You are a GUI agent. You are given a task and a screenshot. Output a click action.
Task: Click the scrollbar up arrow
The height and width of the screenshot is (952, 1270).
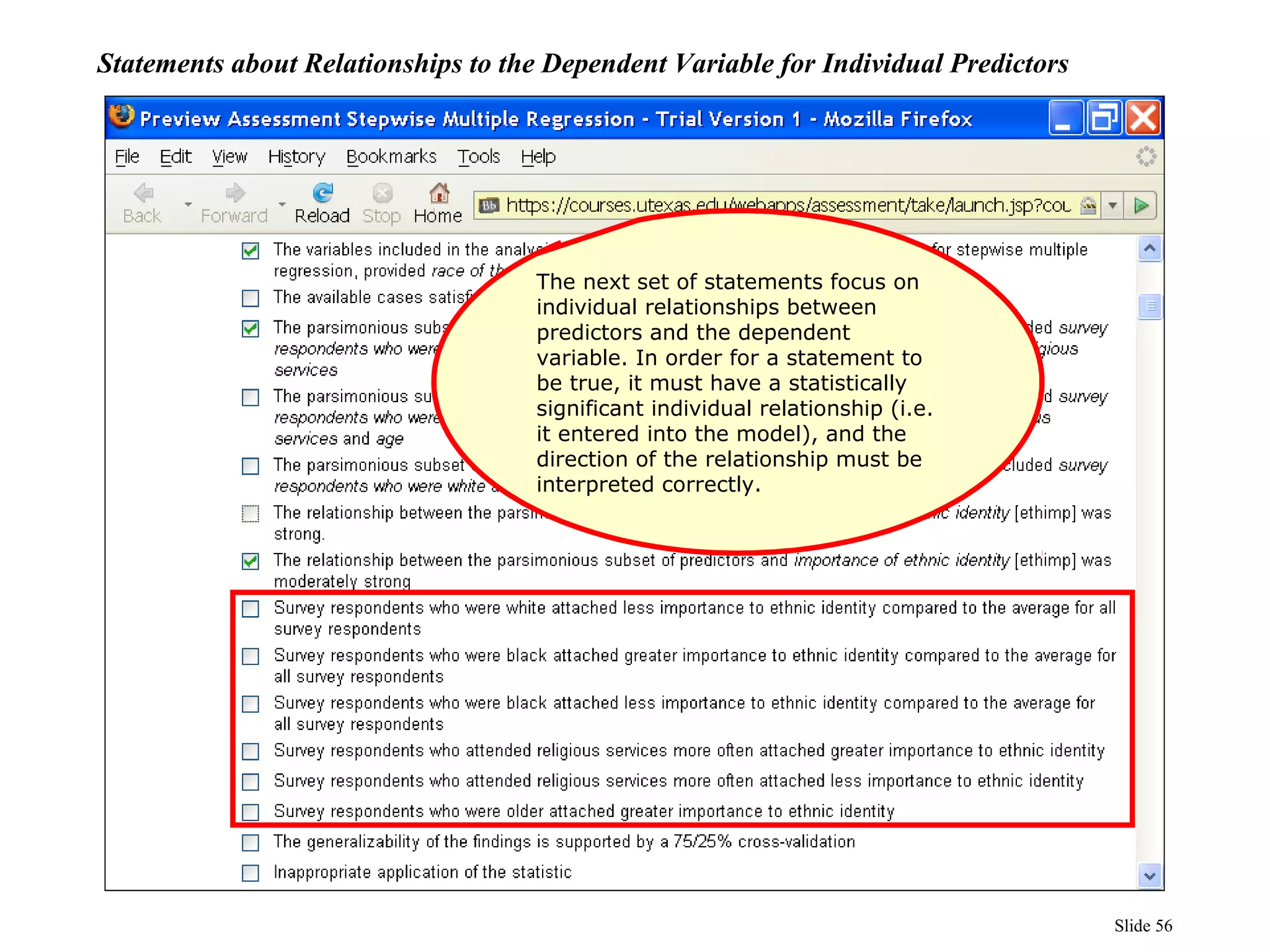click(1150, 249)
